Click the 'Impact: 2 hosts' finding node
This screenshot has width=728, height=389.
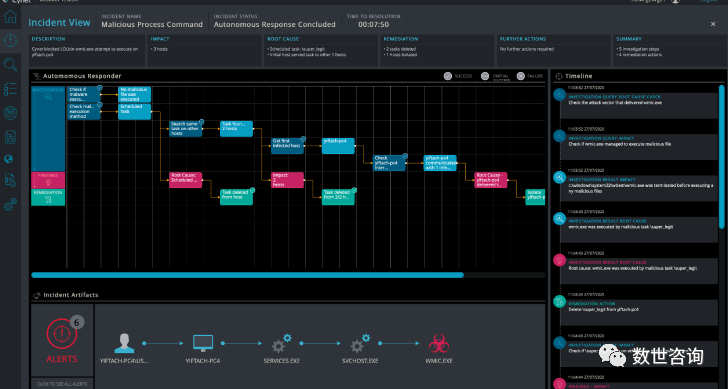287,180
